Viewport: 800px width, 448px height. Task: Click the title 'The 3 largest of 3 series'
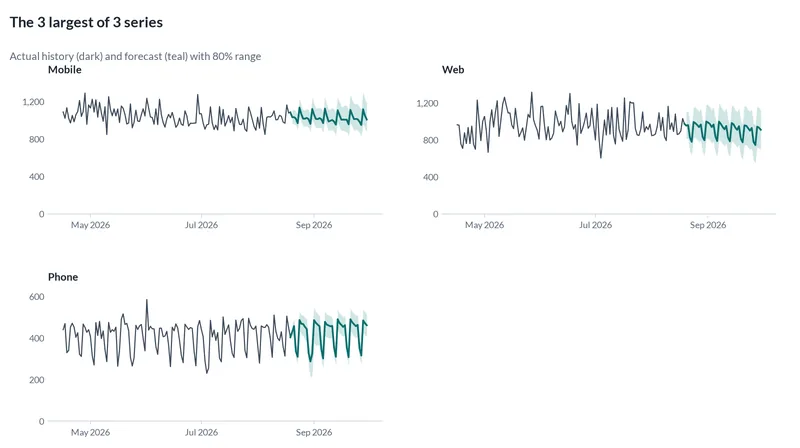[86, 22]
